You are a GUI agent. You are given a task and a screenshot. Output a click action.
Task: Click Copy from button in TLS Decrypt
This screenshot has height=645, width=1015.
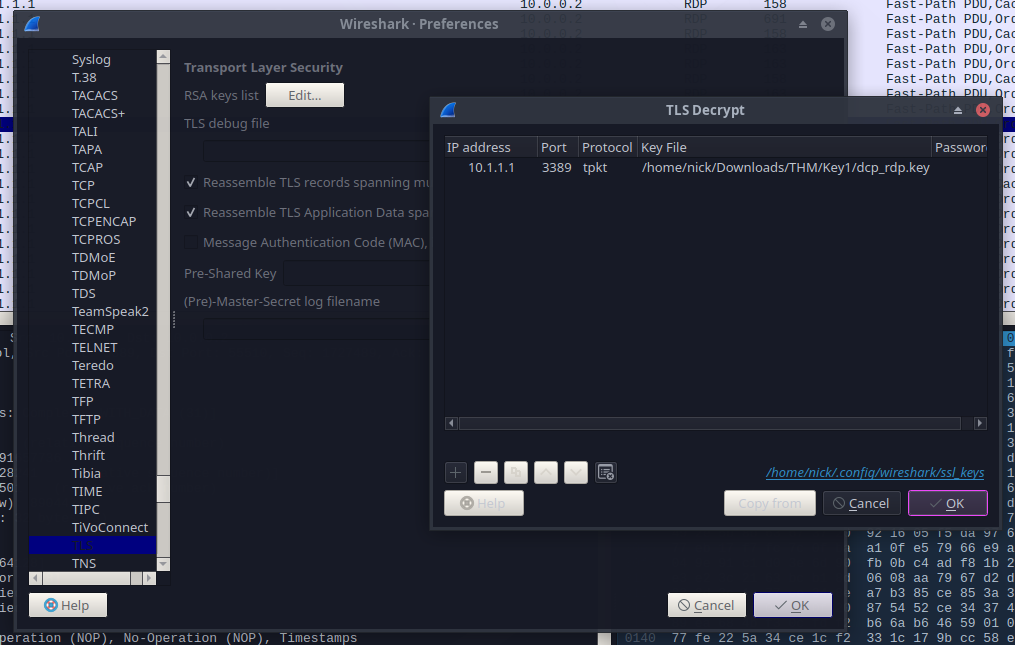tap(770, 503)
